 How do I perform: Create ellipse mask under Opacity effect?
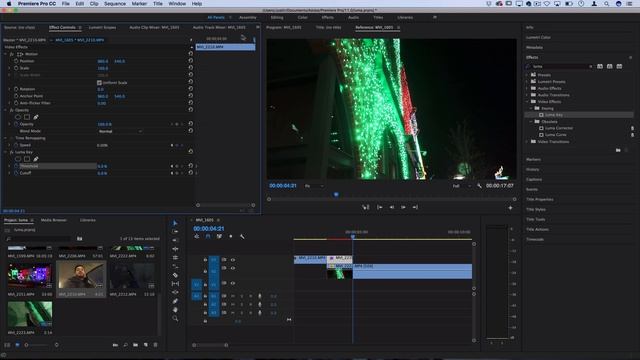point(18,117)
